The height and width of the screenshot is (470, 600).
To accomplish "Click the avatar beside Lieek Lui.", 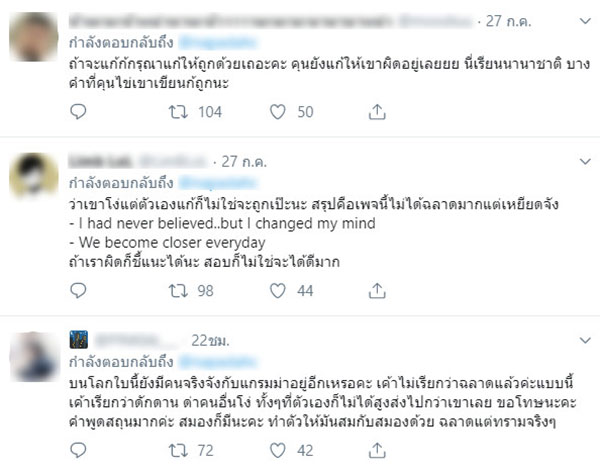I will click(x=33, y=178).
